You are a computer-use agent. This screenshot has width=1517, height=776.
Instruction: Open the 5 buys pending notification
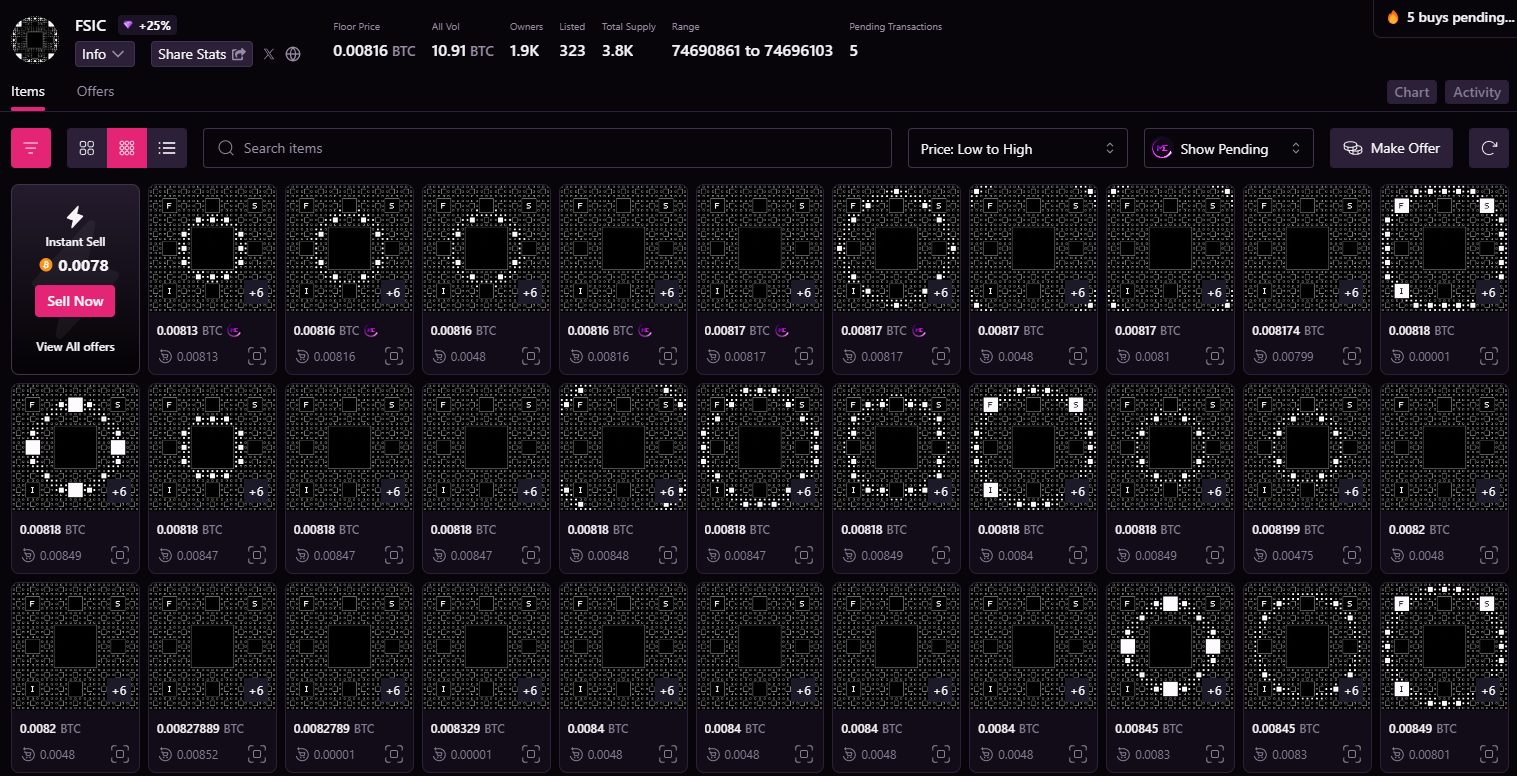1446,18
